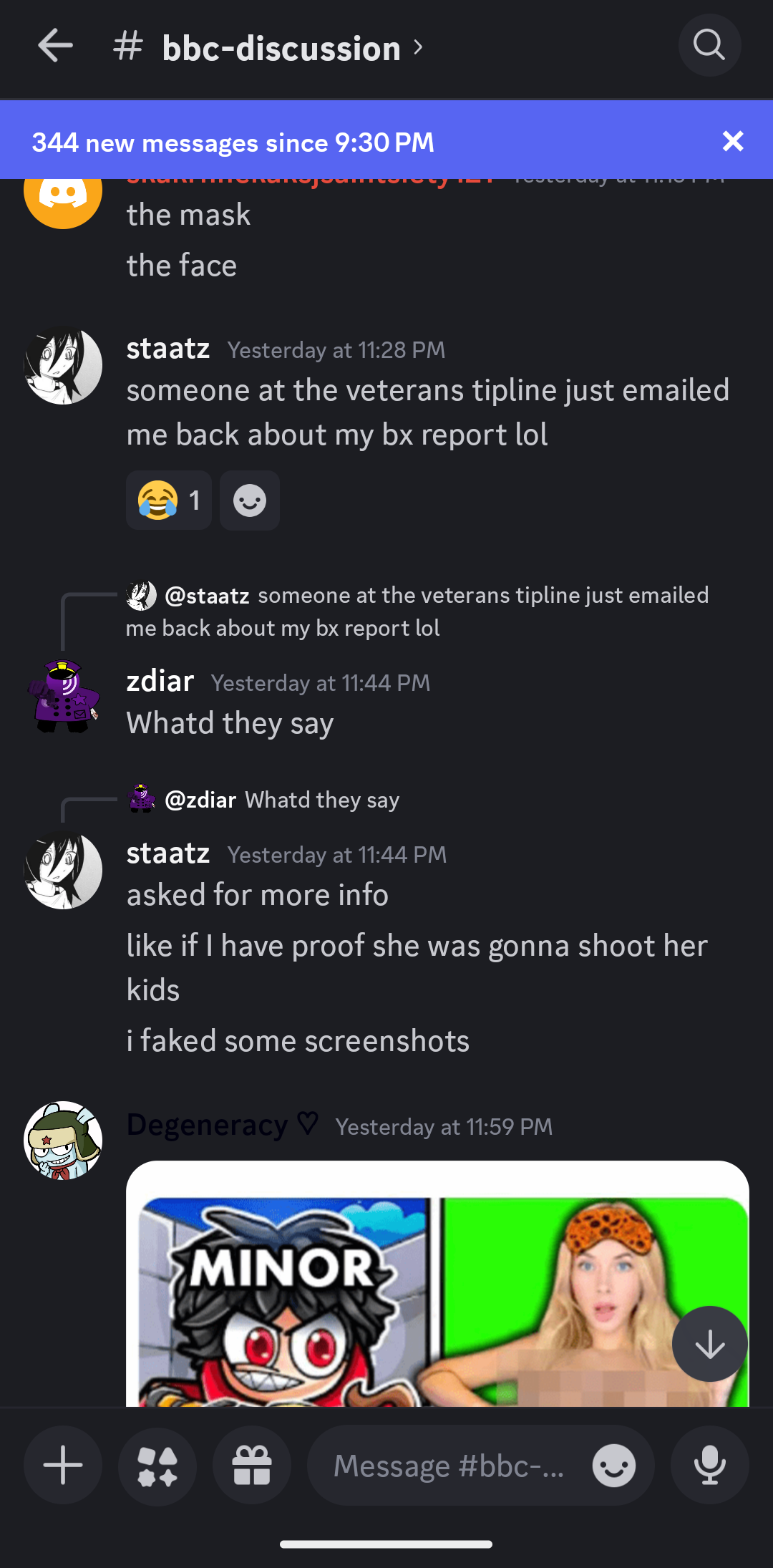The image size is (773, 1568).
Task: Open the plus attachment menu
Action: tap(63, 1465)
